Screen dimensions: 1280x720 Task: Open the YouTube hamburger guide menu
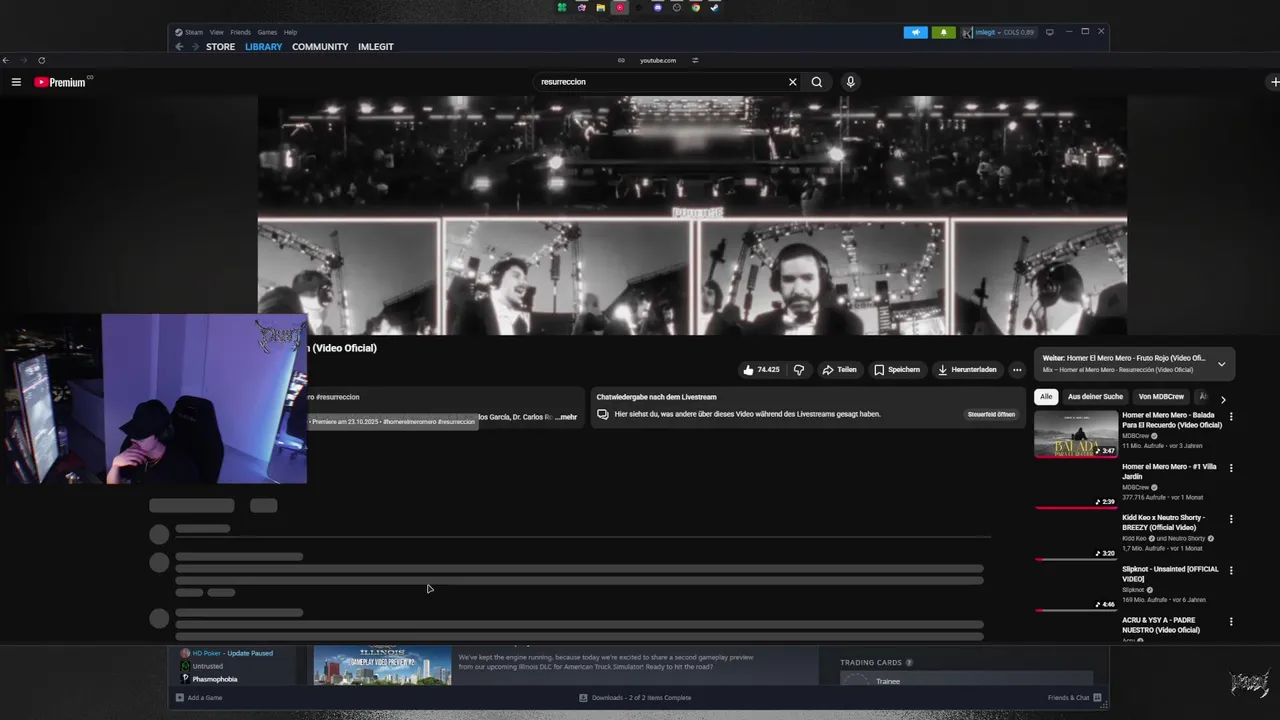pos(16,82)
